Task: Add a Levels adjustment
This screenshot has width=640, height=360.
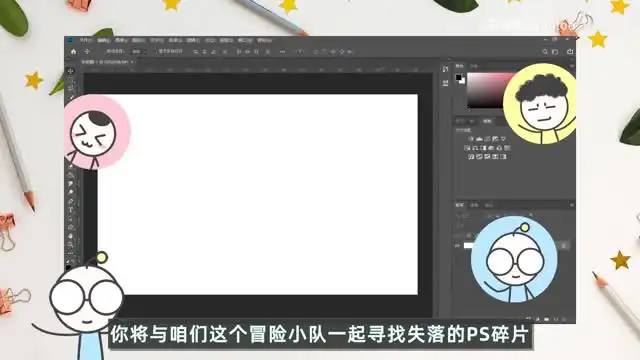Action: (479, 139)
